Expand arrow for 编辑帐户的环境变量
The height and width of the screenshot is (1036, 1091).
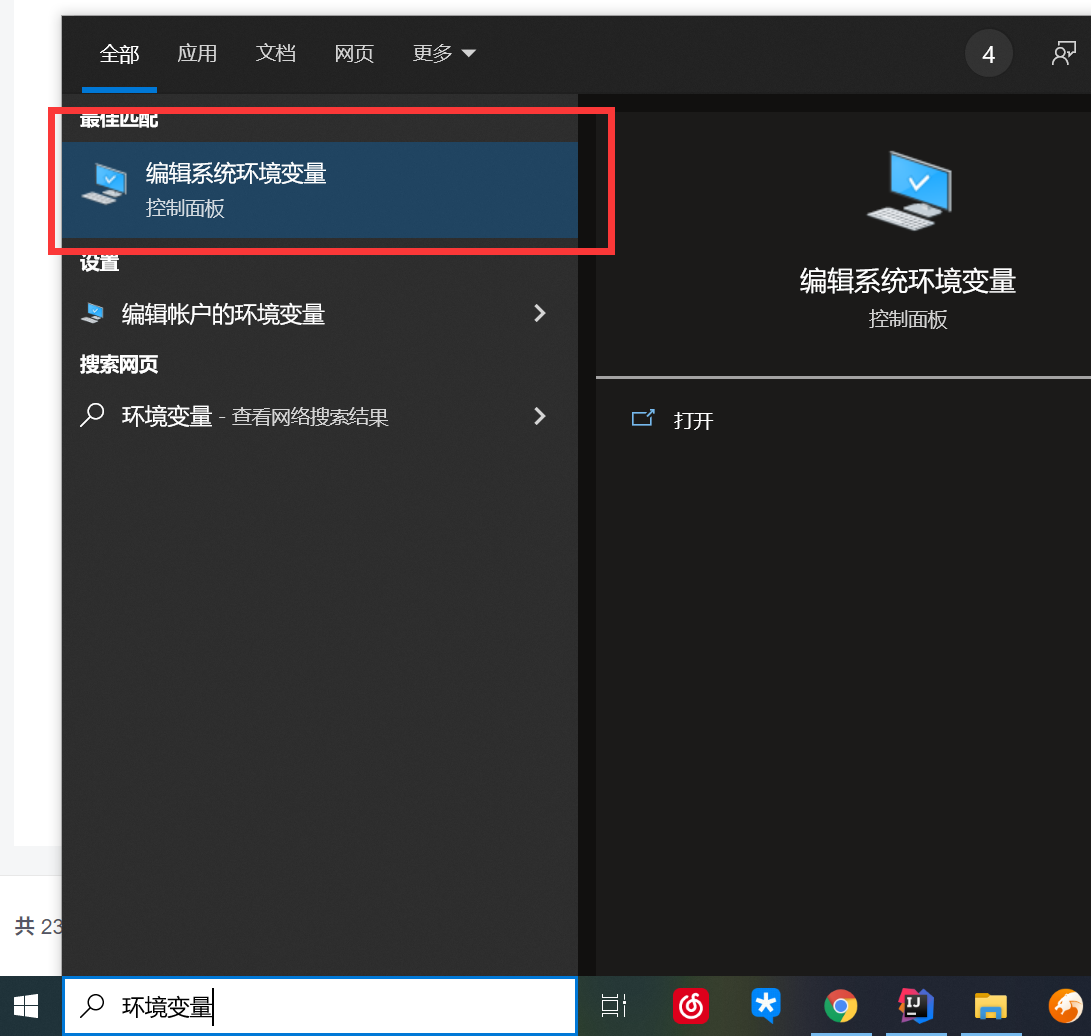click(539, 314)
